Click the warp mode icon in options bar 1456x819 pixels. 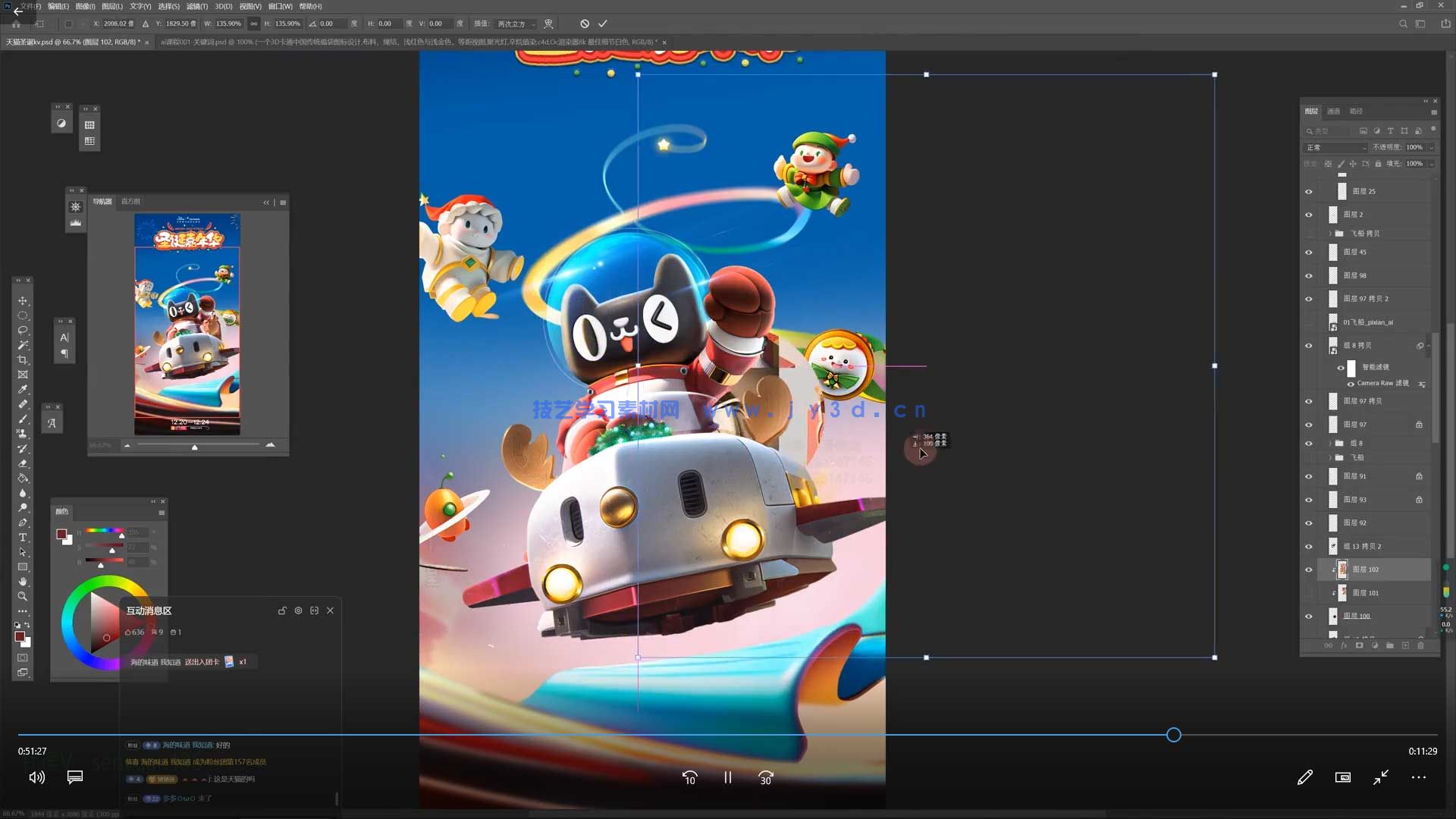coord(548,24)
